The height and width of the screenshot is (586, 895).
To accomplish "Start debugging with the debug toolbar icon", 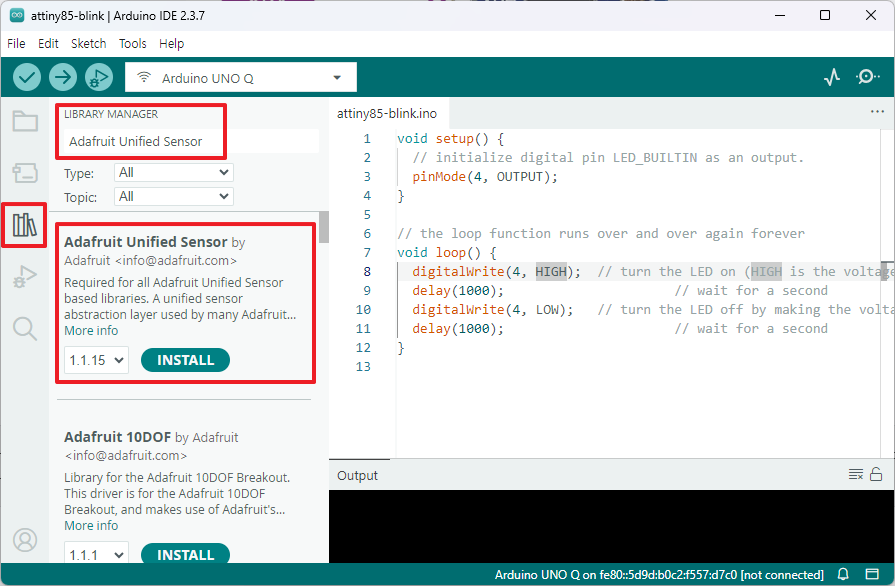I will pos(98,77).
